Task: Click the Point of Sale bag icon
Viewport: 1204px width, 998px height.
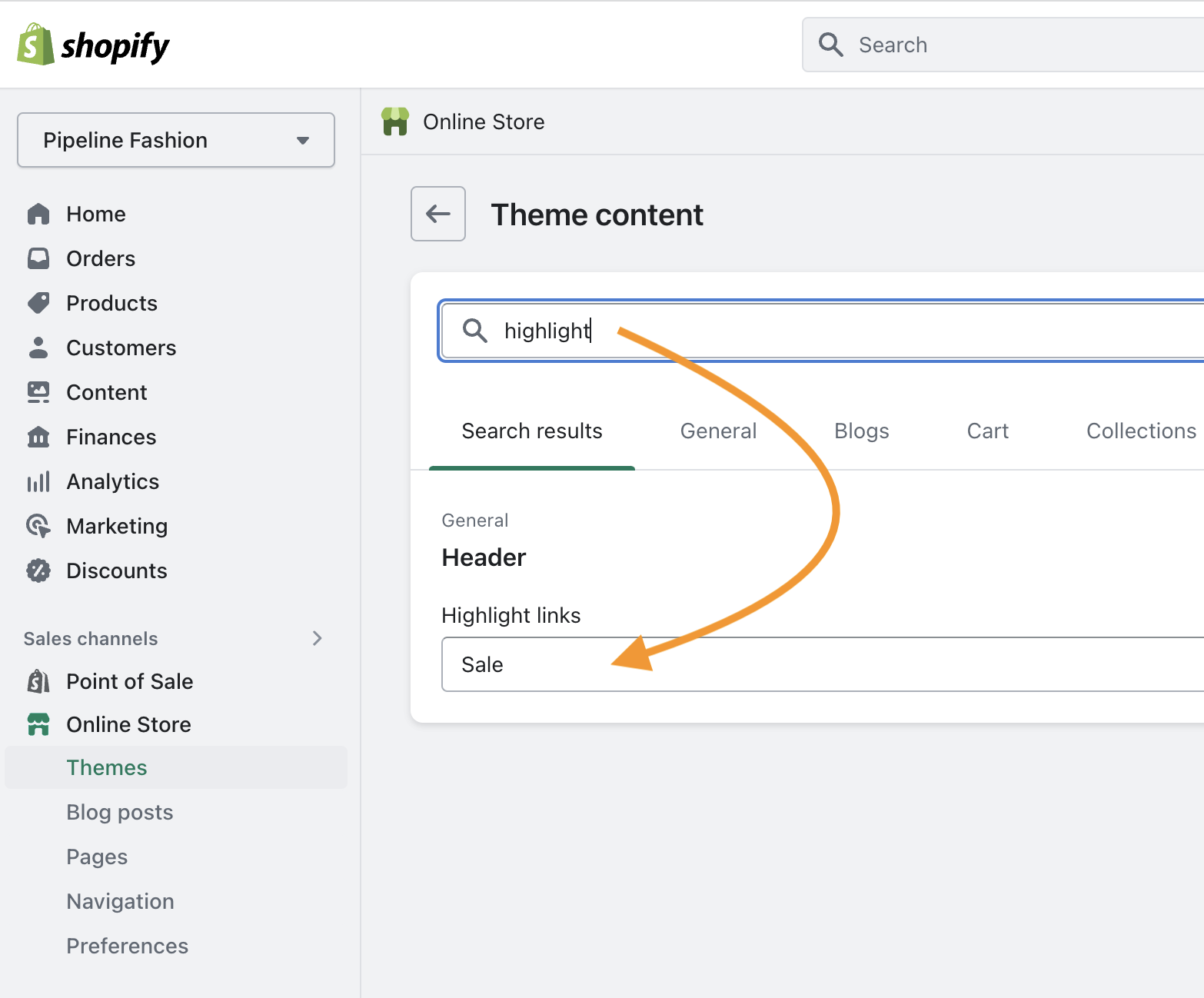Action: (x=38, y=681)
